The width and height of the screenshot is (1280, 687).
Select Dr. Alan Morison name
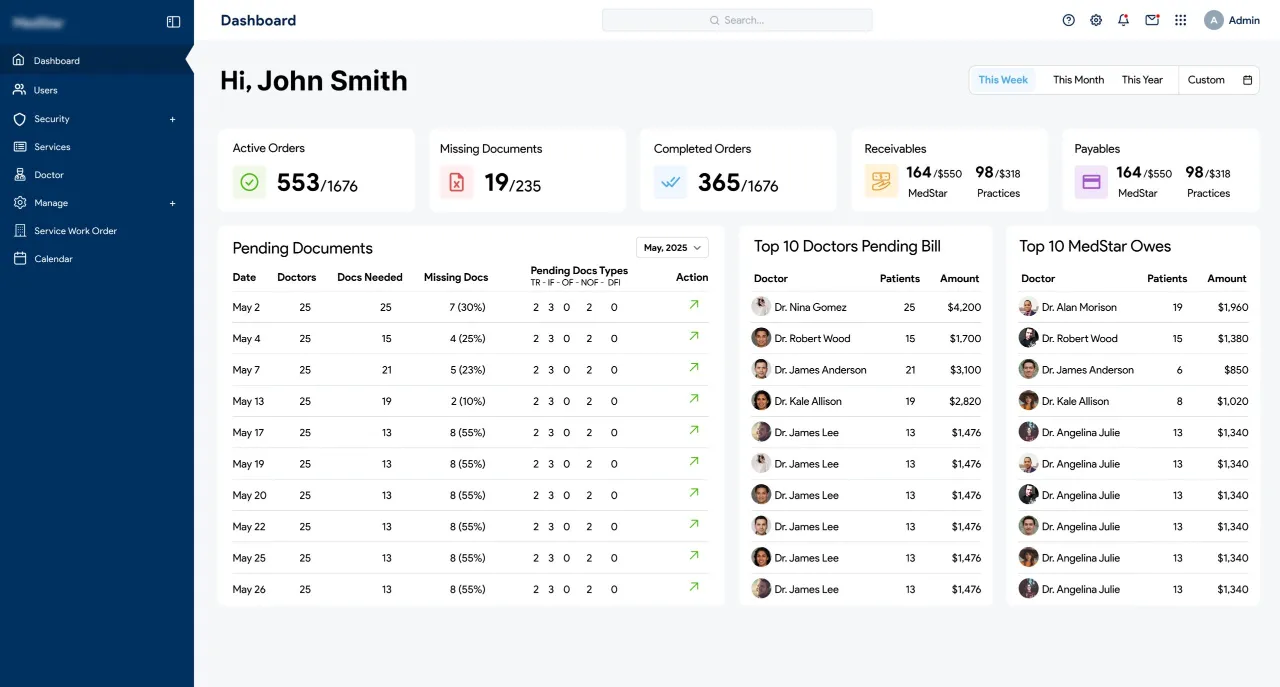tap(1079, 307)
